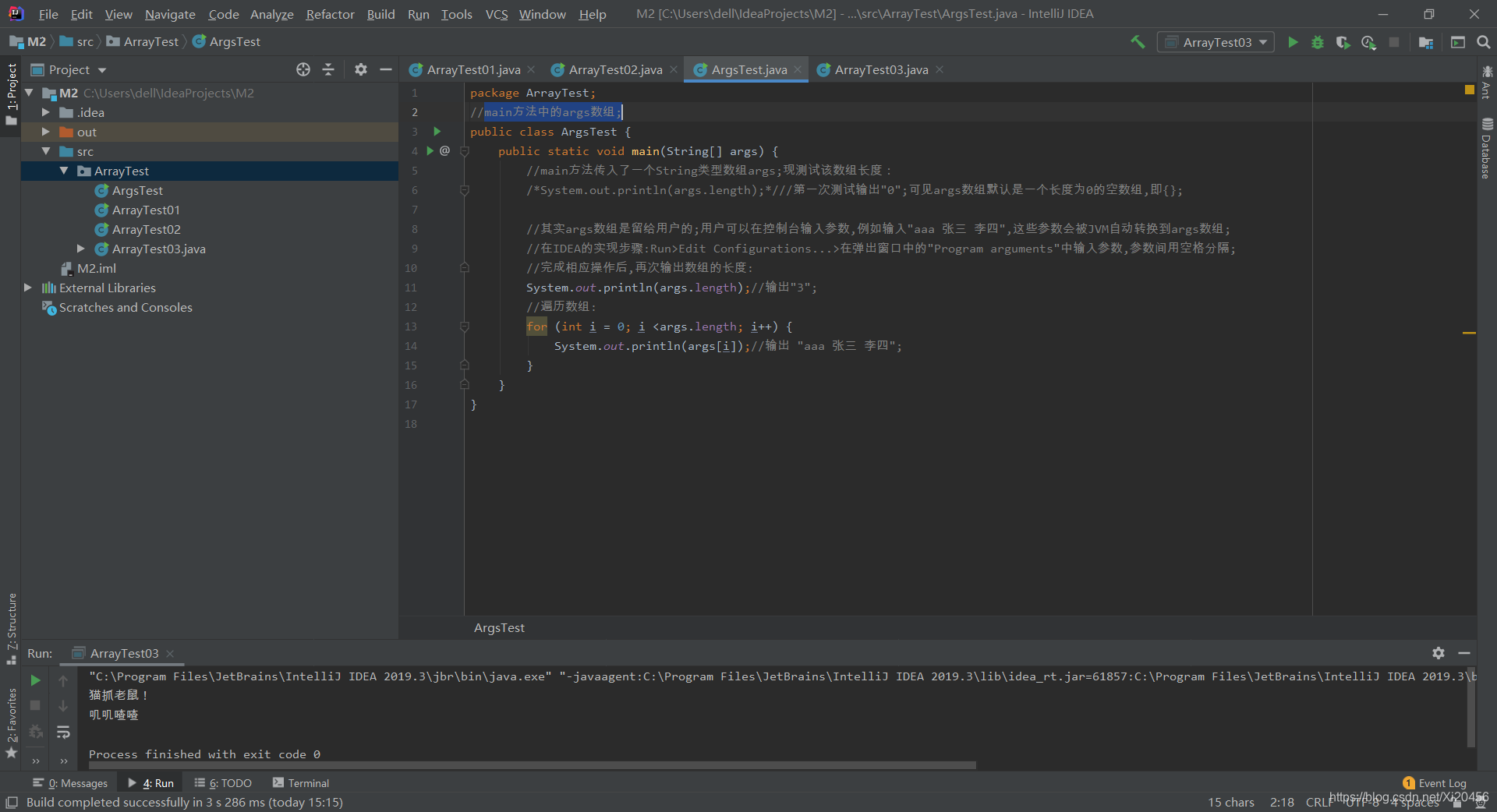Open the Refactor menu
Viewport: 1497px width, 812px height.
330,14
